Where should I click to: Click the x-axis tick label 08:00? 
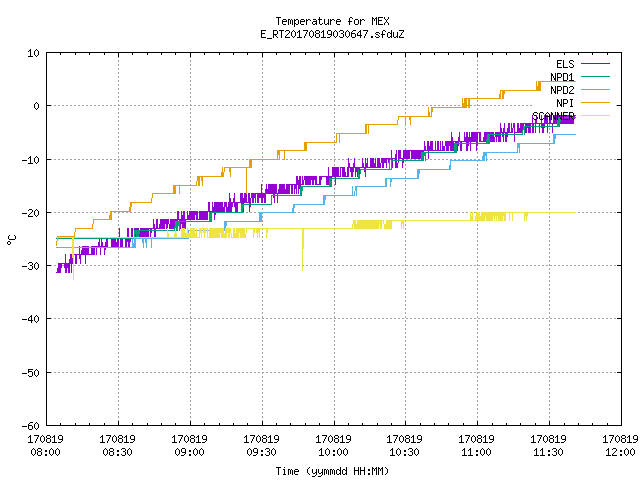(45, 452)
